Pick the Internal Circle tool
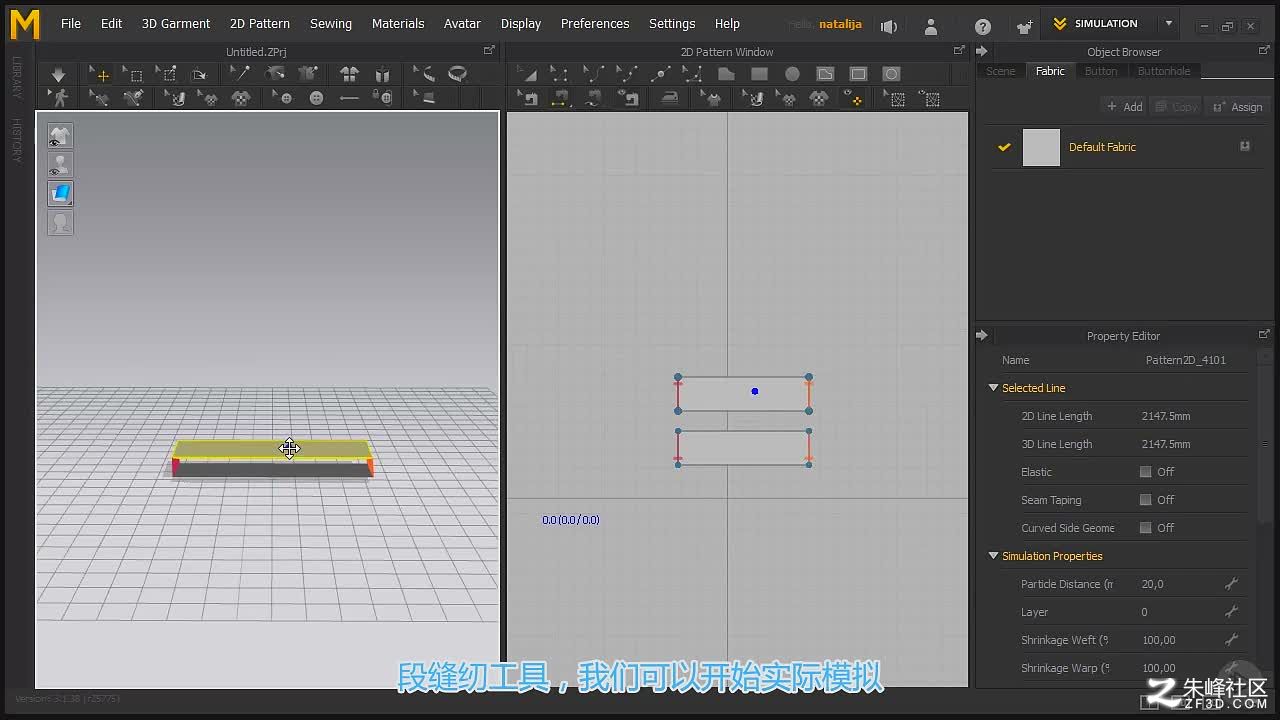This screenshot has width=1280, height=720. (x=891, y=74)
